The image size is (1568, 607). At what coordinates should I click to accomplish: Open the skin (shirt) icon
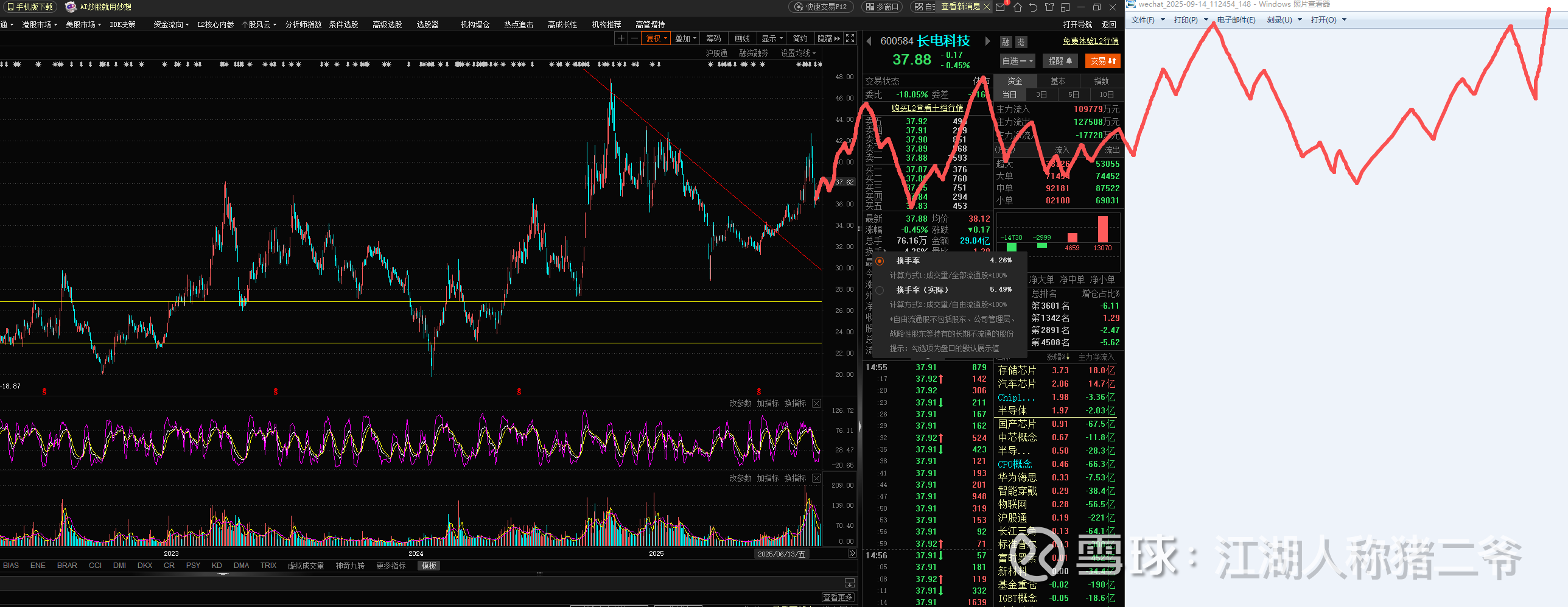tap(1049, 7)
